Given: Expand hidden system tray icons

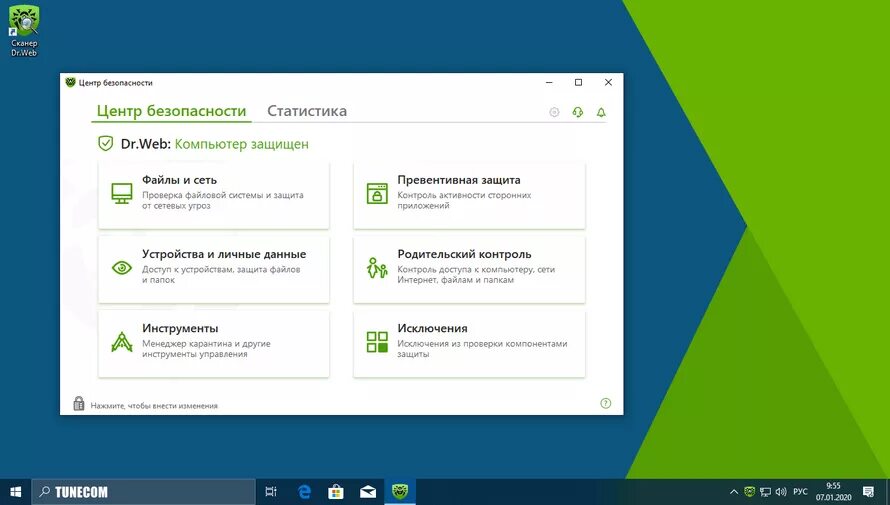Looking at the screenshot, I should click(734, 492).
